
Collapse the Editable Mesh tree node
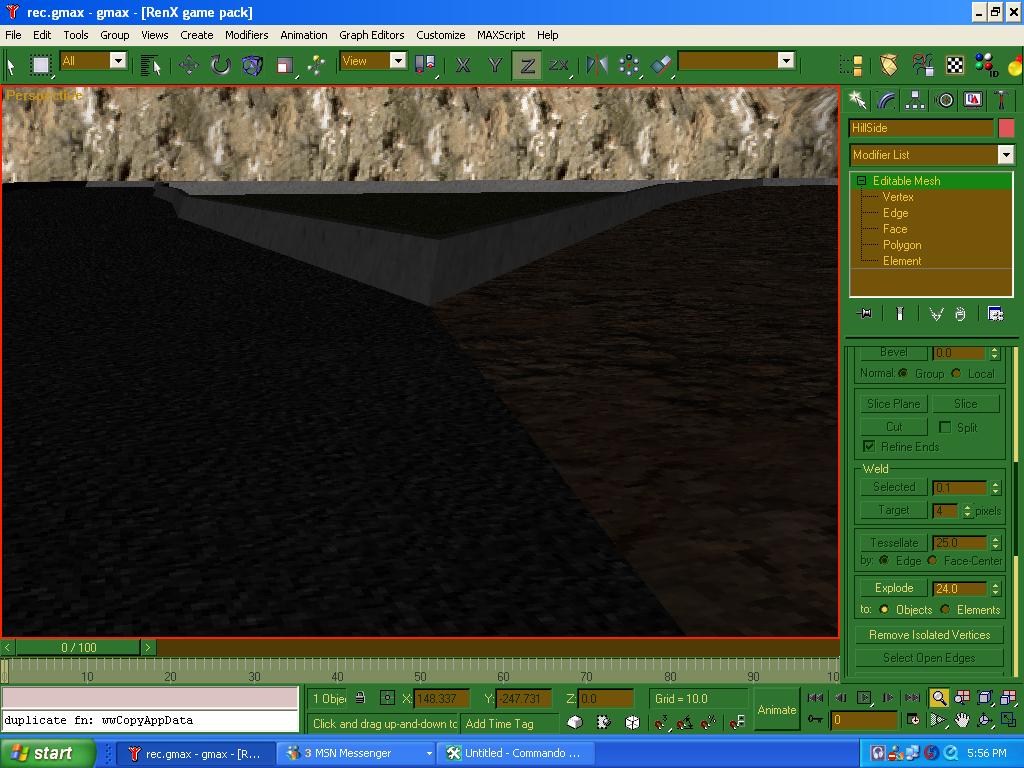(861, 181)
